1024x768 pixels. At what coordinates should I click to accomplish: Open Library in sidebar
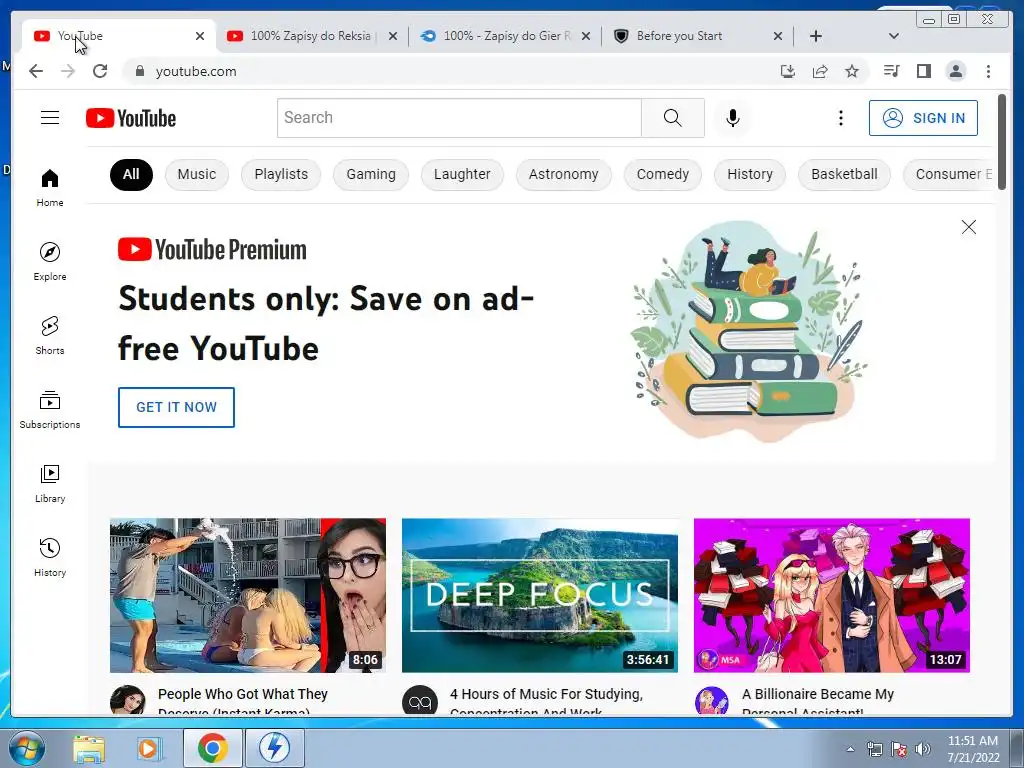pyautogui.click(x=50, y=483)
